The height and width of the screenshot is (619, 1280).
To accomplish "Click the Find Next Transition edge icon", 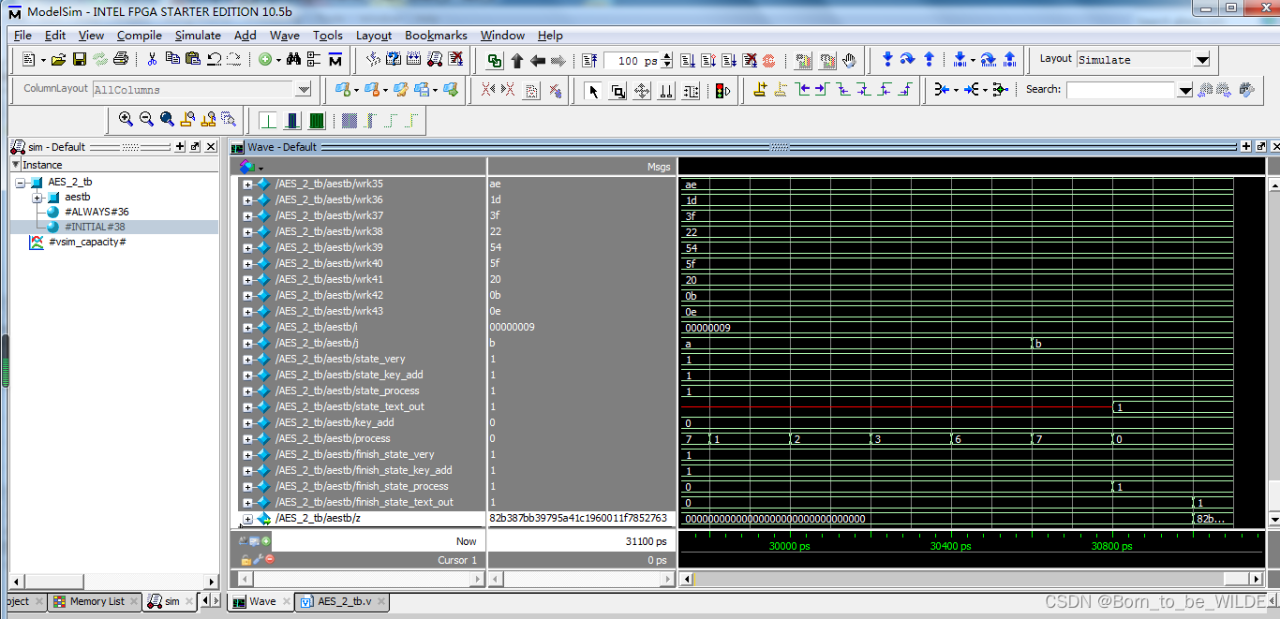I will click(x=821, y=90).
